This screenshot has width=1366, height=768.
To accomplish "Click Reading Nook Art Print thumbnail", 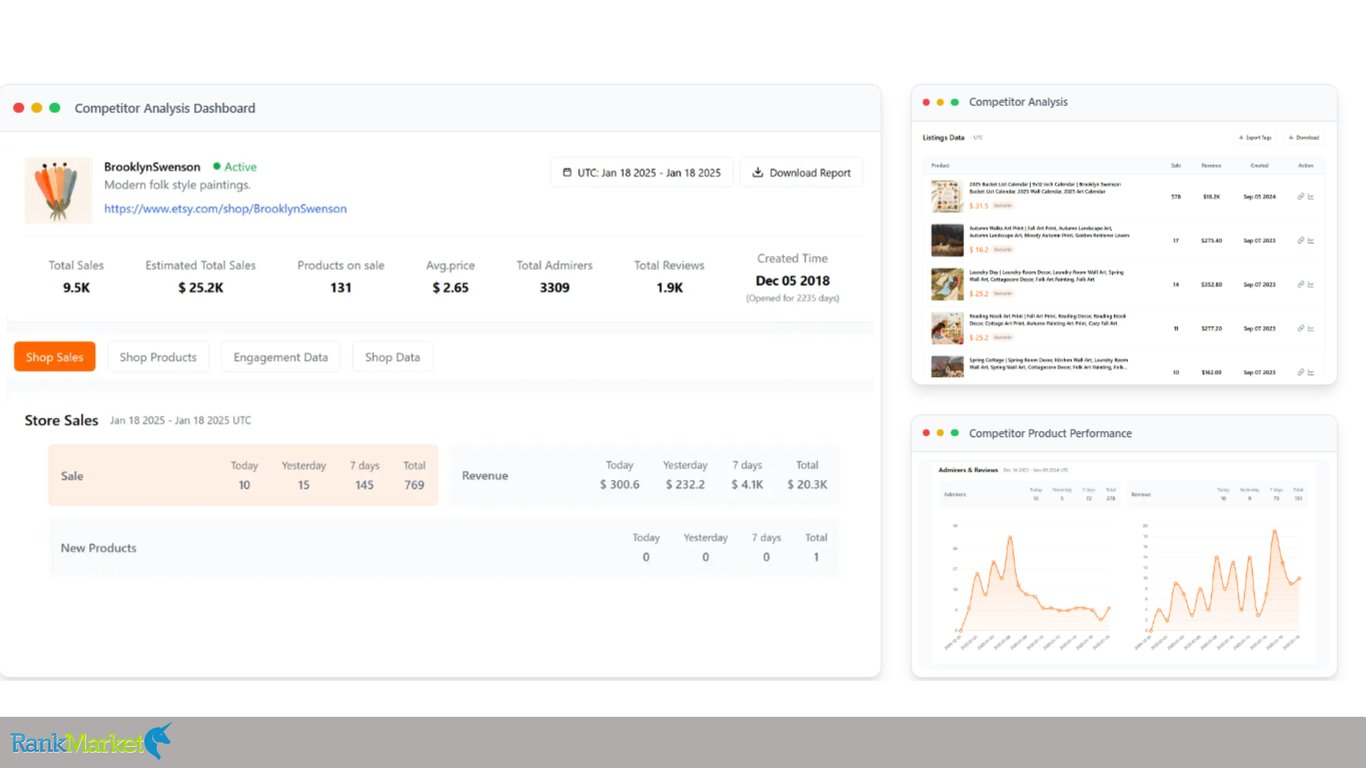I will 947,328.
